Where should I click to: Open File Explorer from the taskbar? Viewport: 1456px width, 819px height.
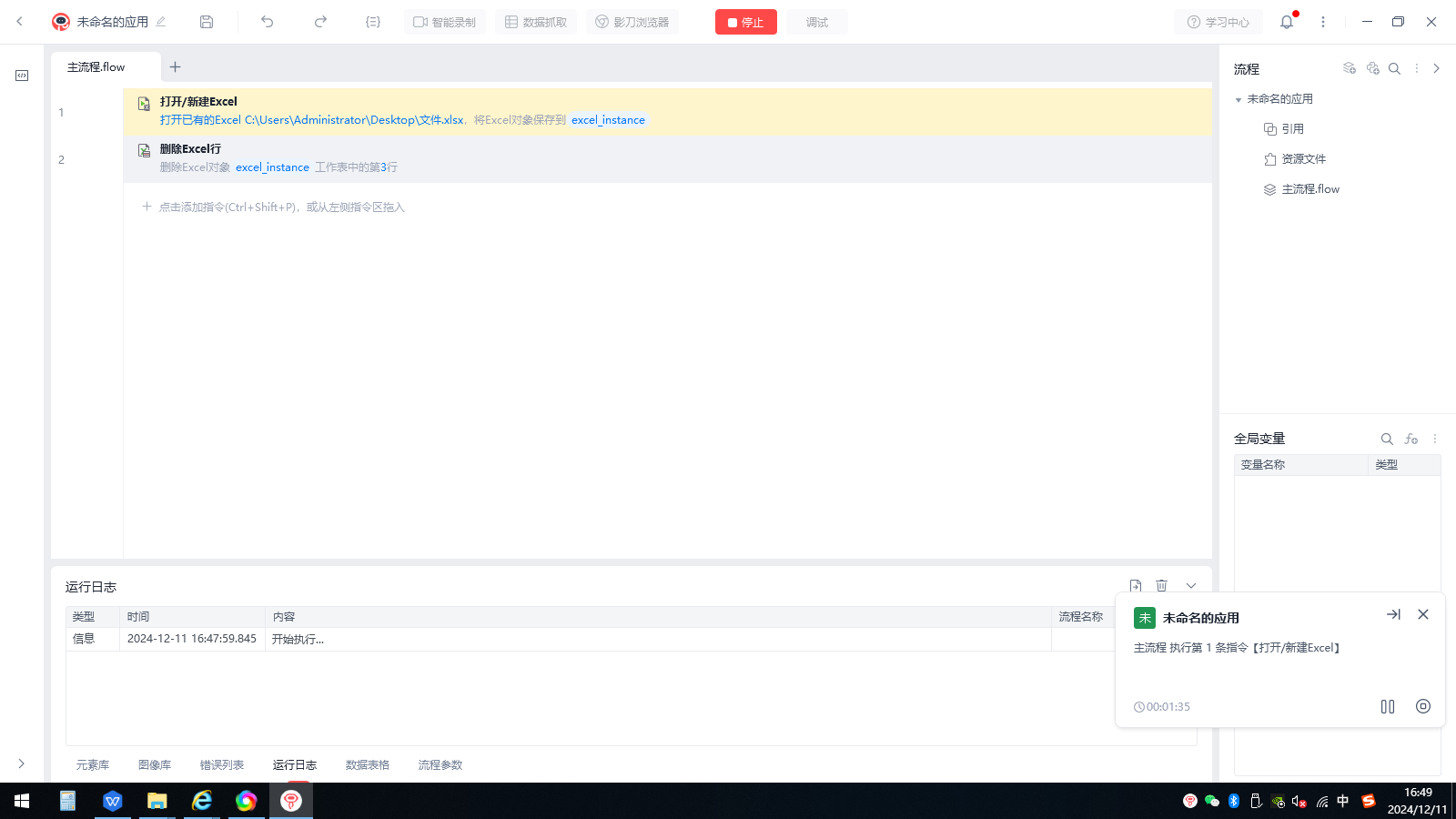157,801
